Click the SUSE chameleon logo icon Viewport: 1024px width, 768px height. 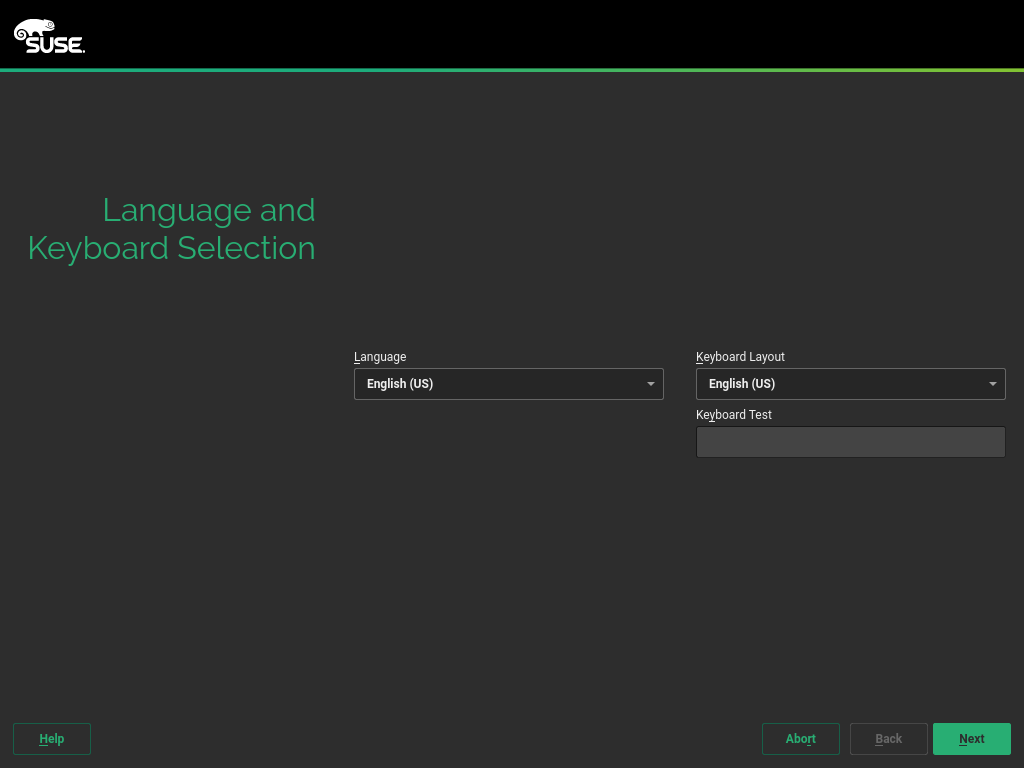click(x=34, y=30)
